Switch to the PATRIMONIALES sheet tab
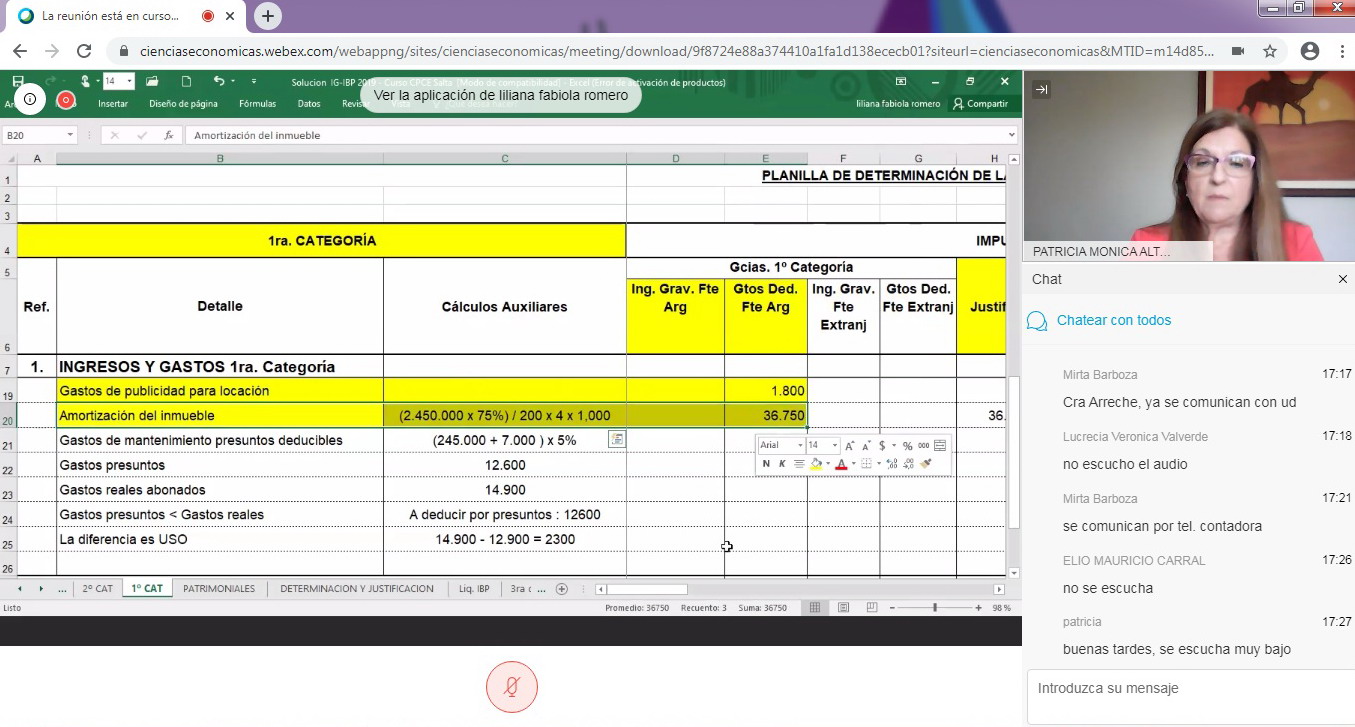Screen dimensions: 1355x727 tap(218, 589)
